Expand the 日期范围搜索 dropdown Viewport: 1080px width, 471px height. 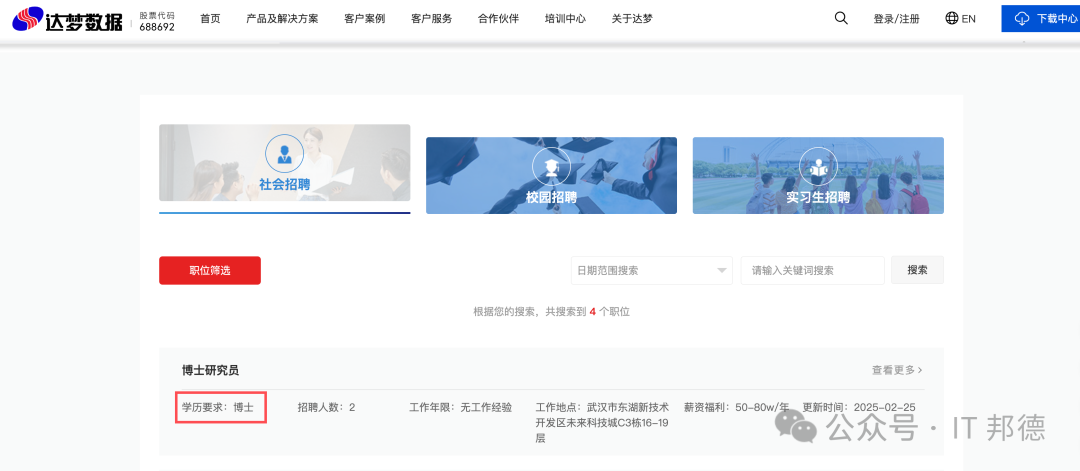[x=652, y=271]
